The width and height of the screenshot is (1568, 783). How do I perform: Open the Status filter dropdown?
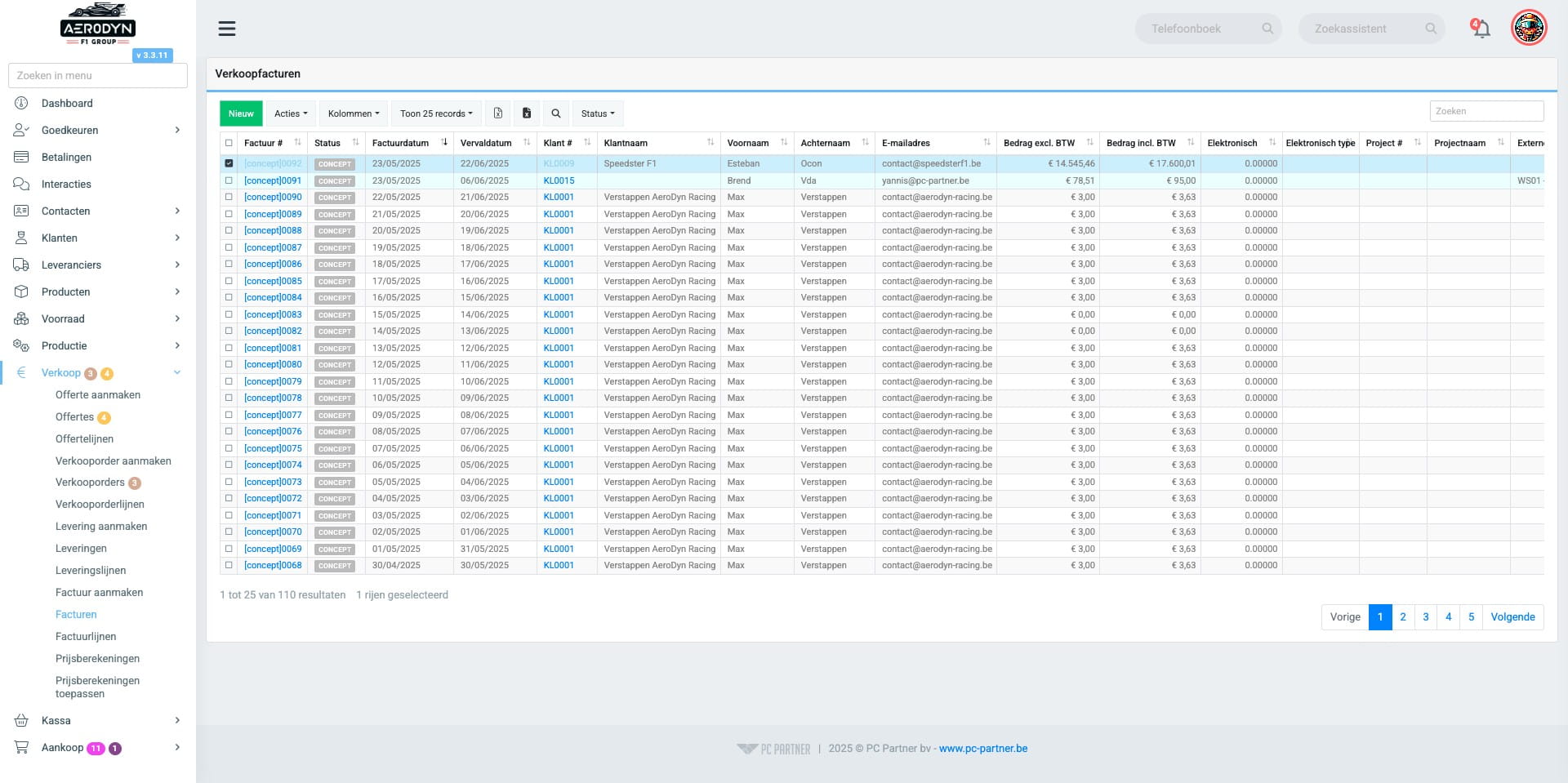pos(598,113)
